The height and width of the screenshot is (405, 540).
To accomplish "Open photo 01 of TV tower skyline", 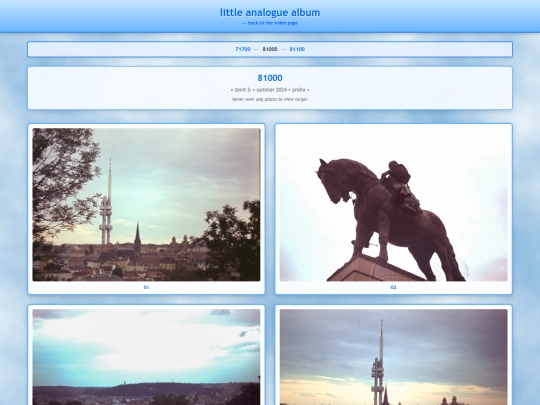I will coord(146,205).
